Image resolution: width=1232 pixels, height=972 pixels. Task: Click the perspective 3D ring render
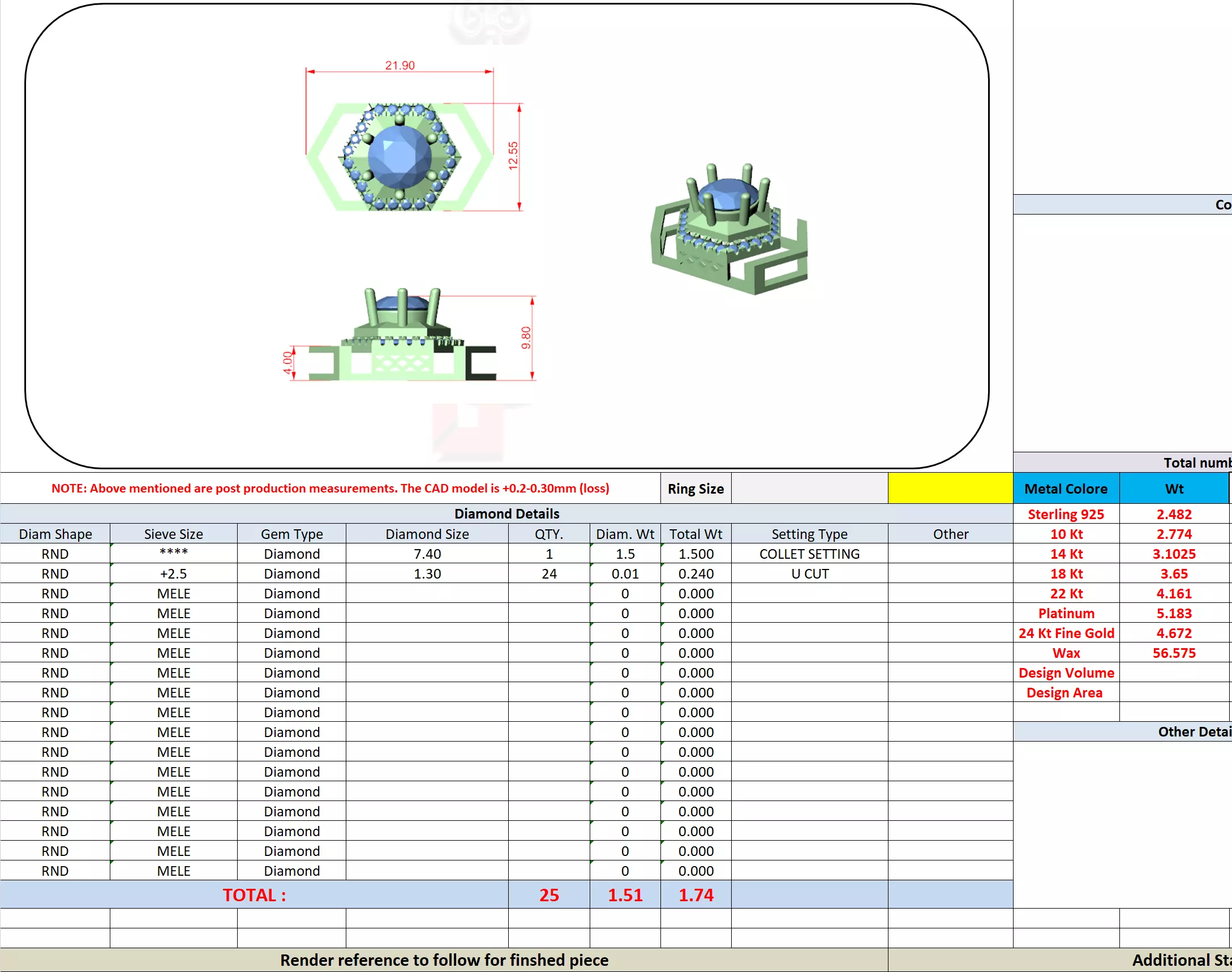click(x=729, y=230)
